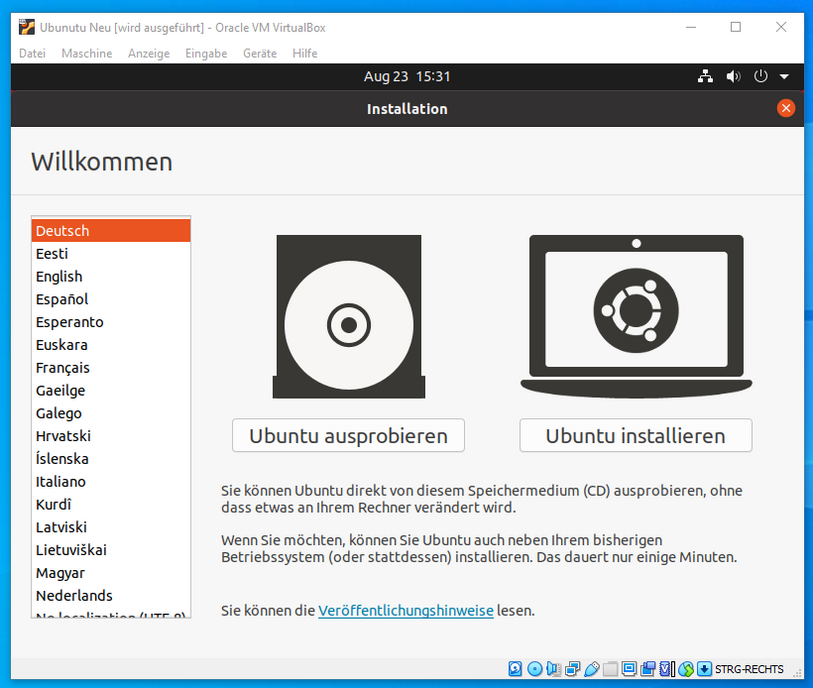Open the Veröffentlichungshinweise link

405,610
